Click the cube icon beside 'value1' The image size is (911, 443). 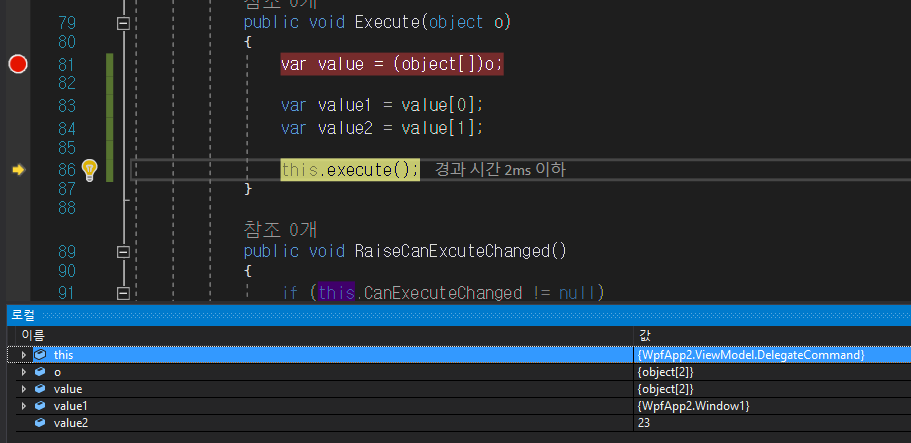[40, 406]
